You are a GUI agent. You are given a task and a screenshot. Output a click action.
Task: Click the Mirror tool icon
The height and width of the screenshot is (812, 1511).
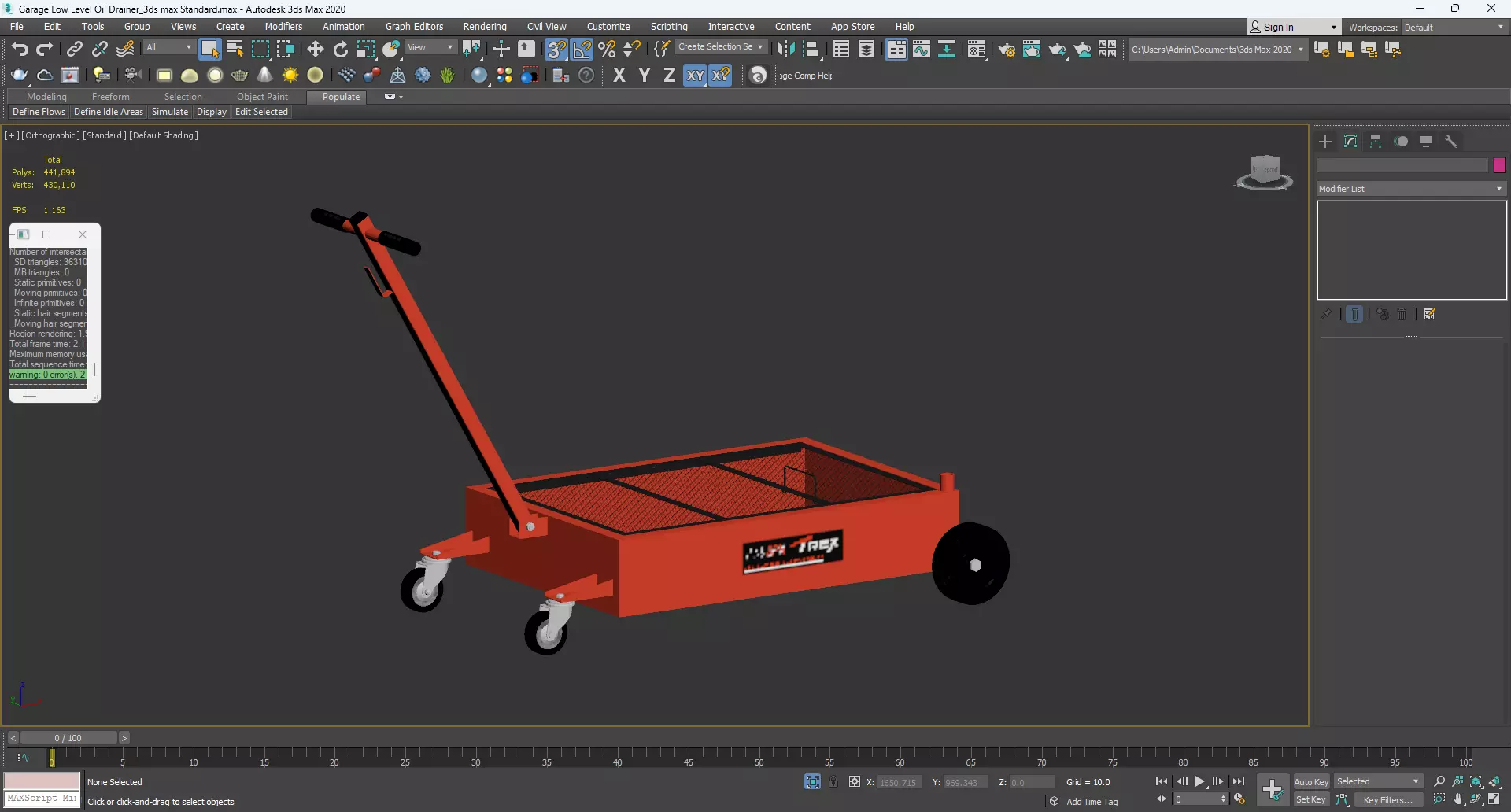pos(785,50)
